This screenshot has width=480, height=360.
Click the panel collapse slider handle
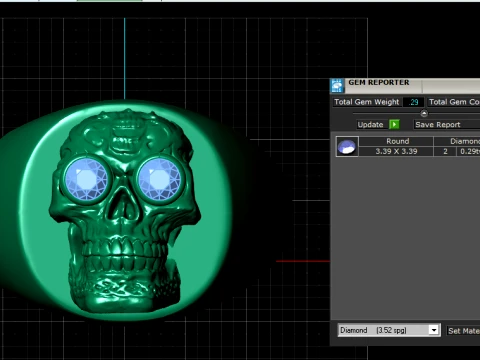[x=424, y=114]
